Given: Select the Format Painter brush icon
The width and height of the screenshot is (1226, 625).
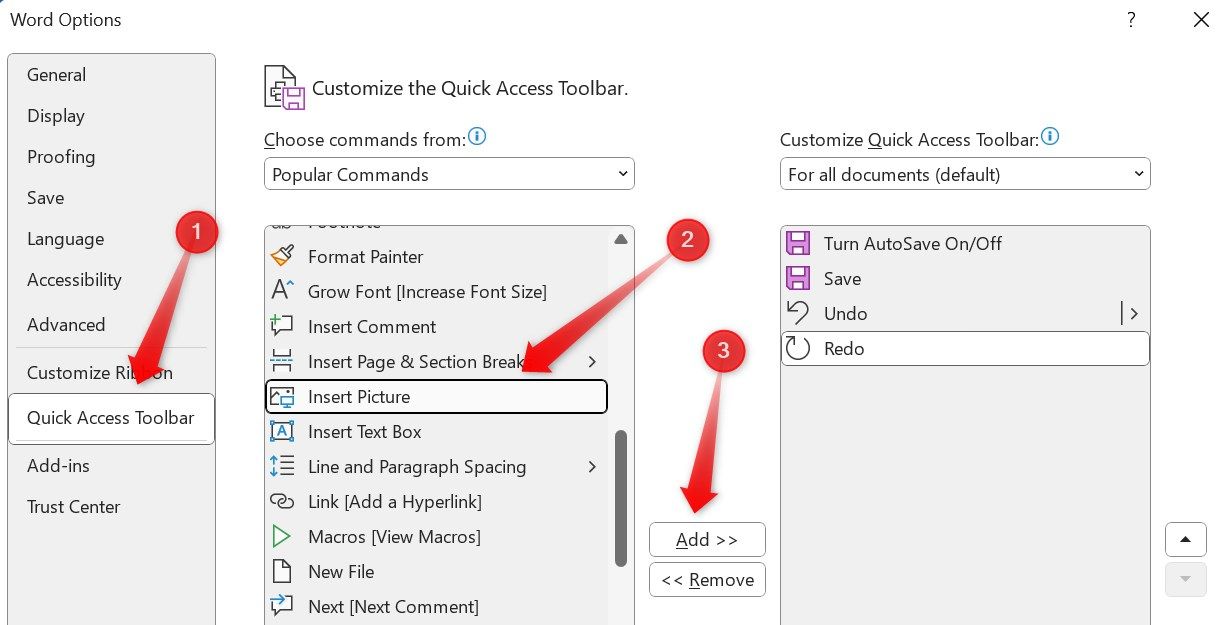Looking at the screenshot, I should (282, 256).
